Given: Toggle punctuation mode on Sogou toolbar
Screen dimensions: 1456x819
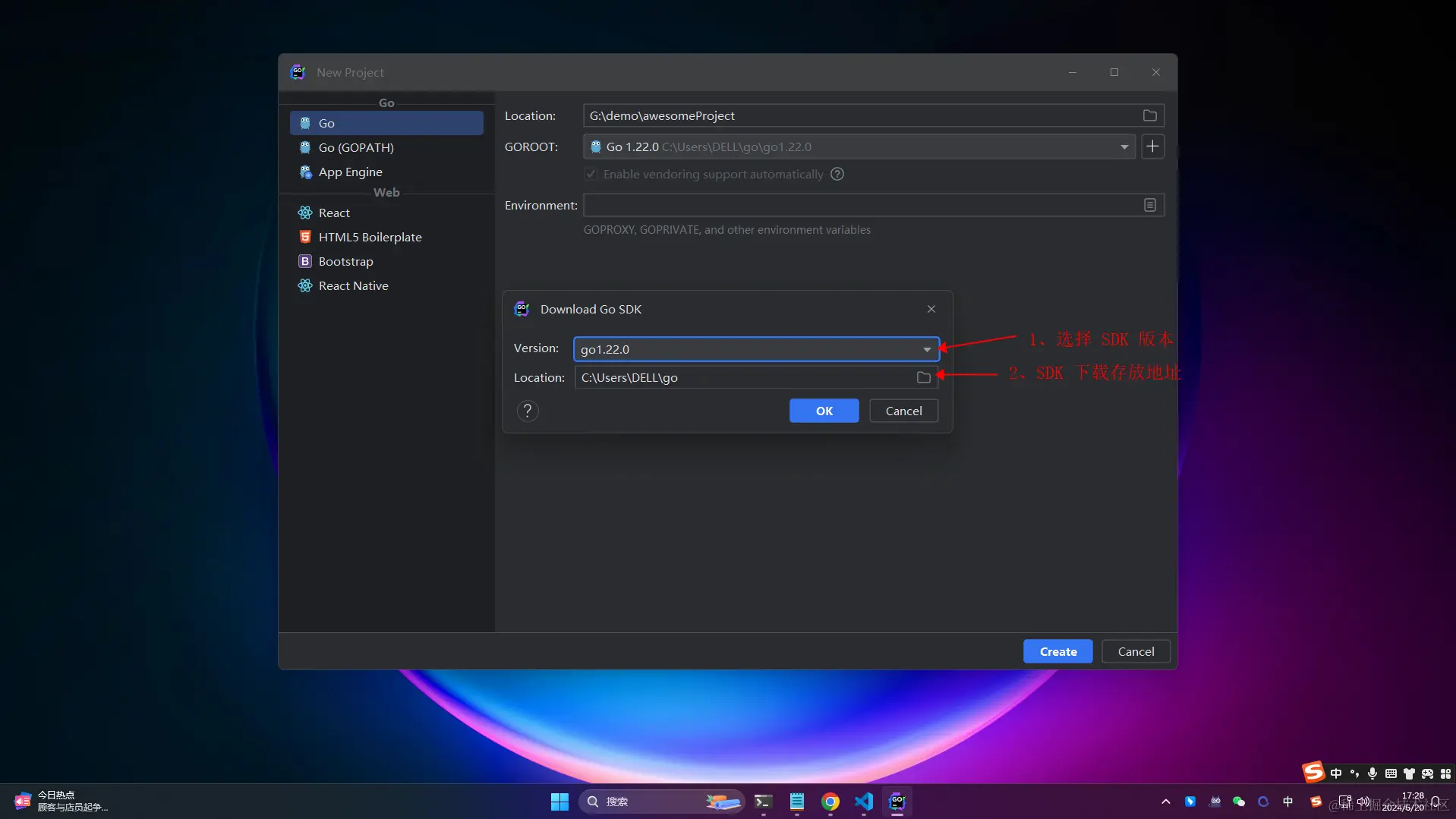Looking at the screenshot, I should click(x=1354, y=773).
